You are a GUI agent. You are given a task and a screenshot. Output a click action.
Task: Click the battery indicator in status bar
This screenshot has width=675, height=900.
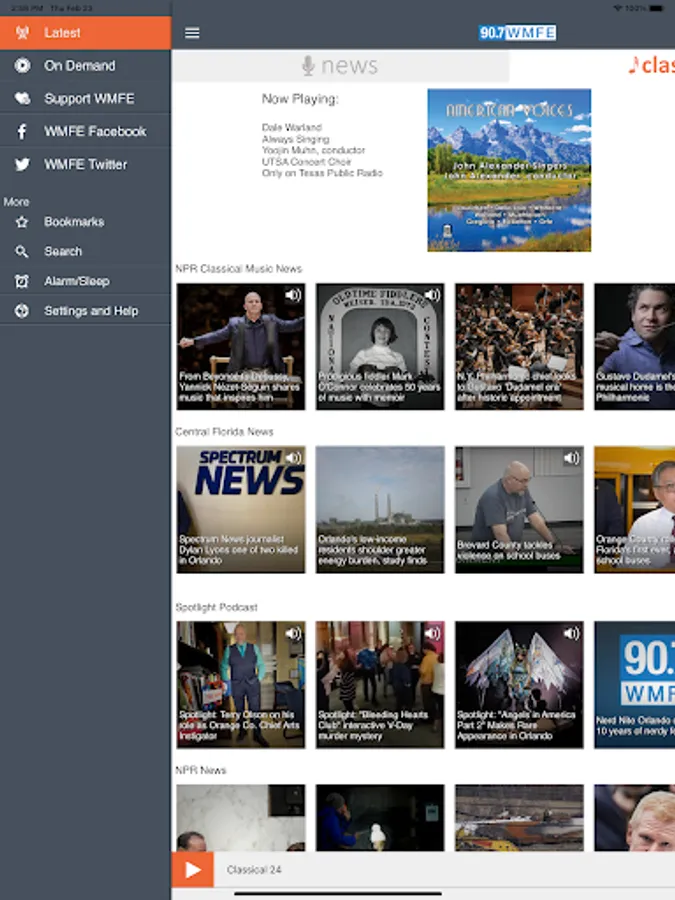[x=657, y=8]
